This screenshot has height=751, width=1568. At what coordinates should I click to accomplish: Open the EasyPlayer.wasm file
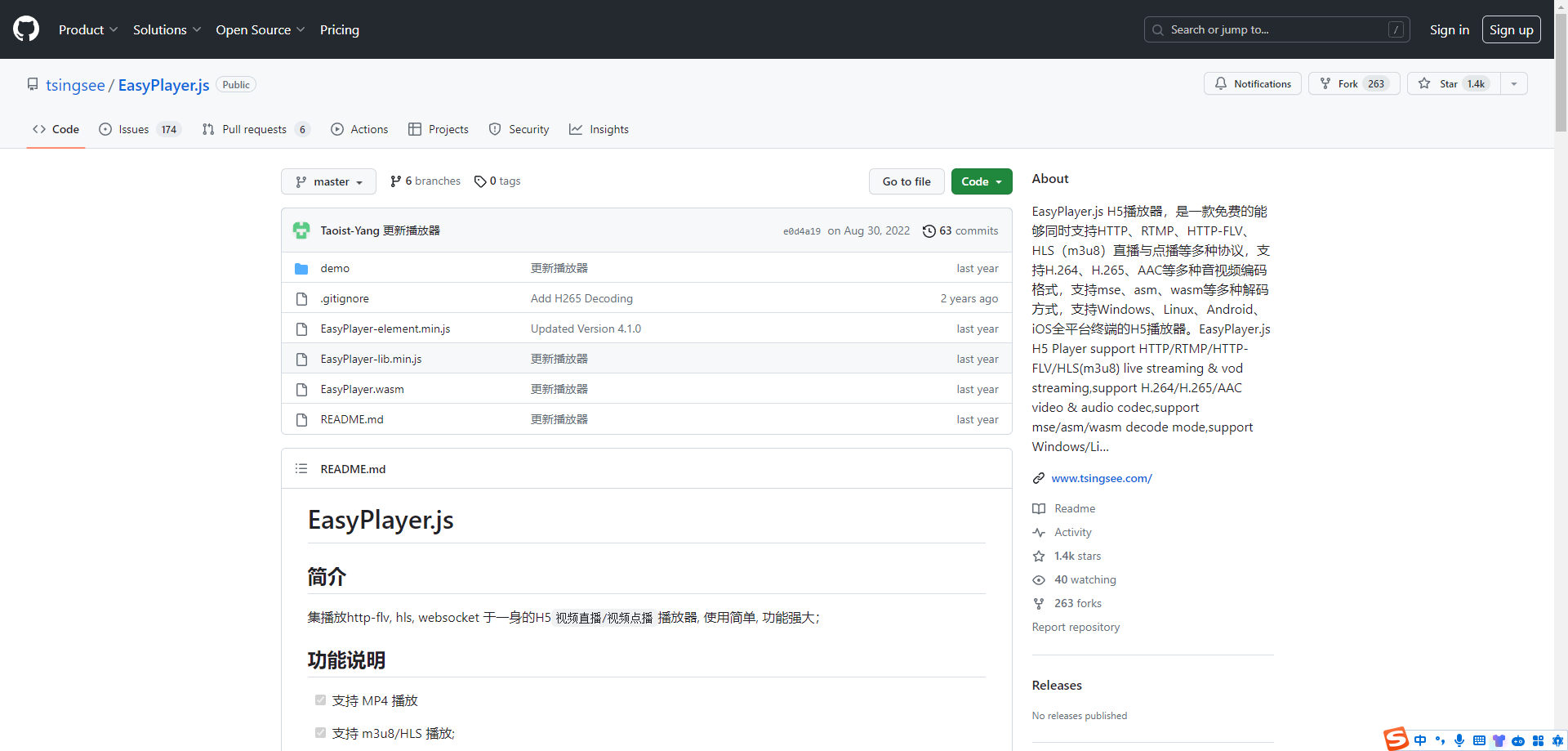(x=362, y=389)
